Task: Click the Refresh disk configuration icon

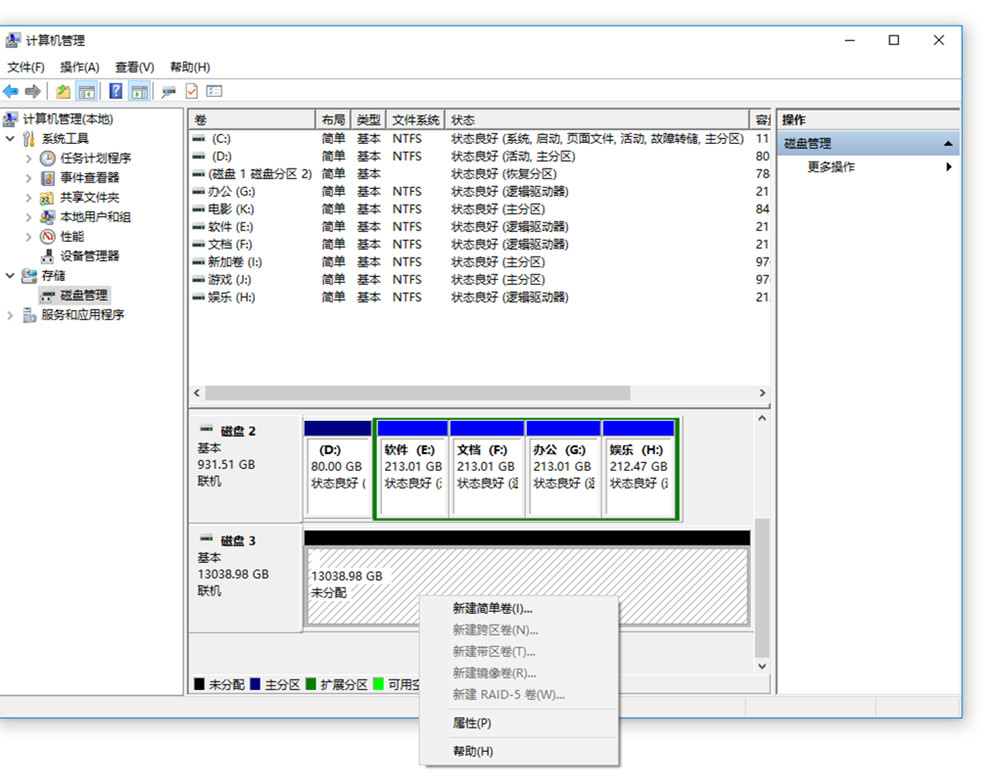Action: tap(168, 91)
